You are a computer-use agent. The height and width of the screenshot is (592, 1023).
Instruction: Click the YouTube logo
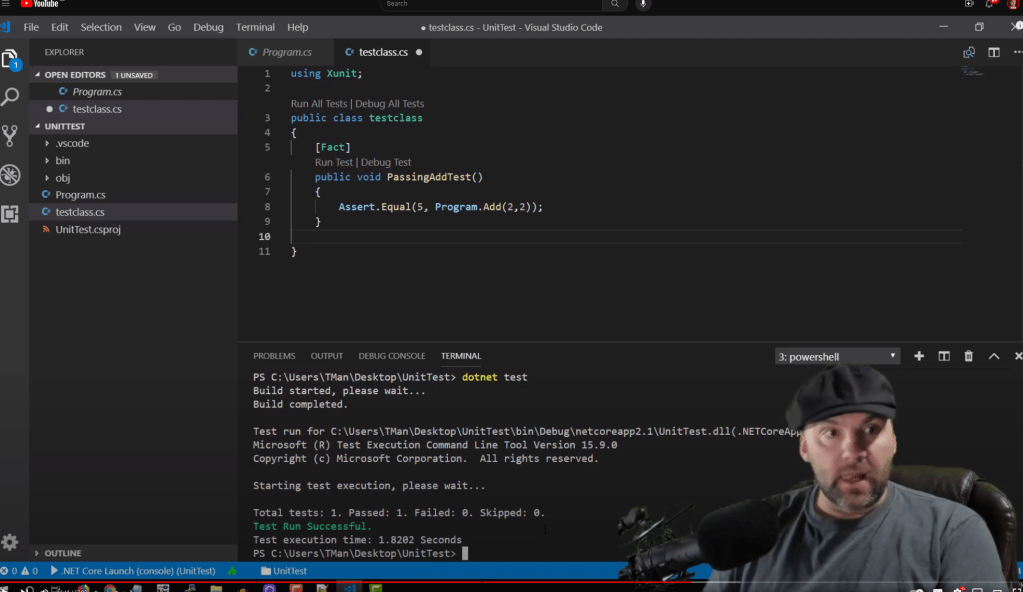point(40,4)
